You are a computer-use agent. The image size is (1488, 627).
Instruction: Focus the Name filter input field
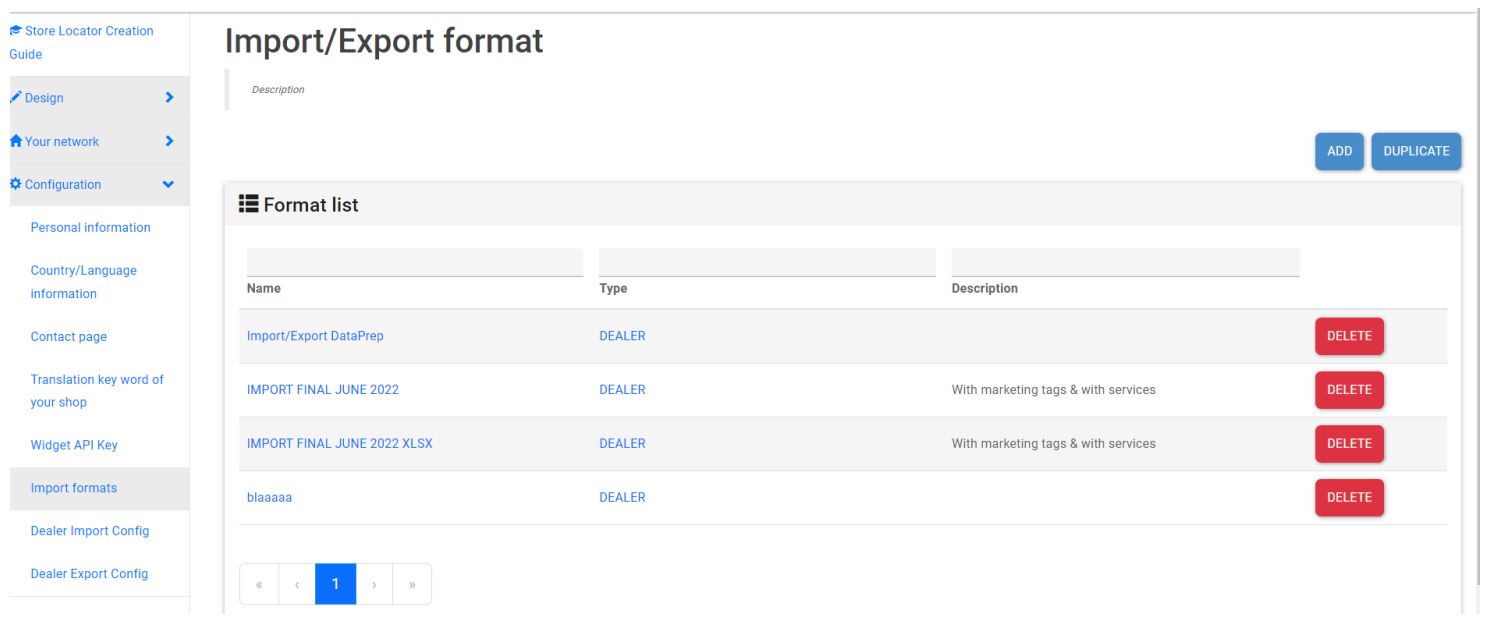coord(415,262)
